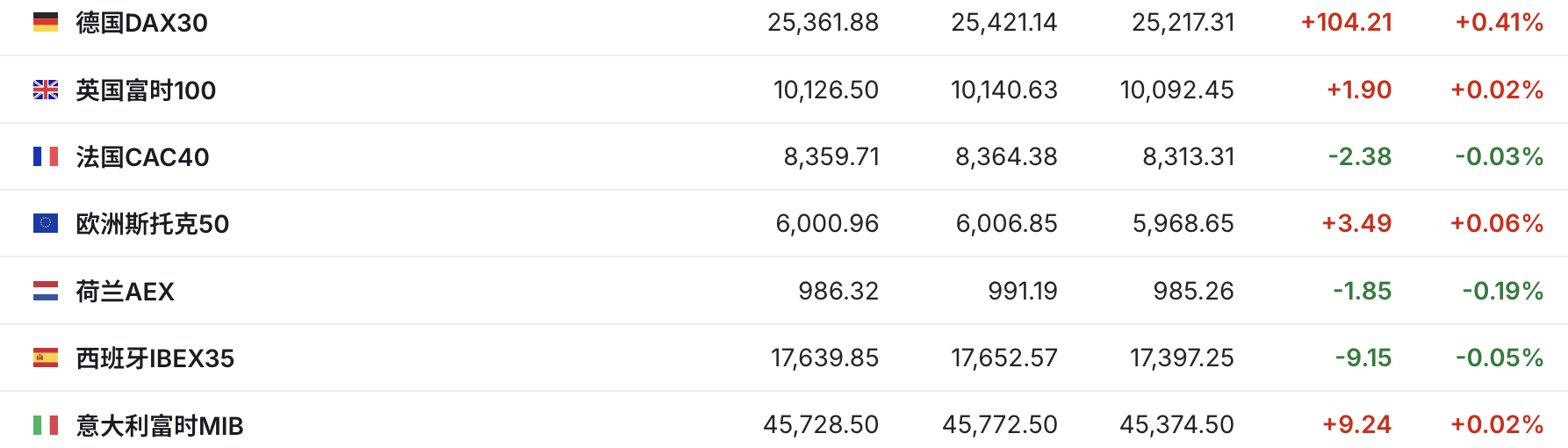Click the Spanish flag icon
This screenshot has width=1568, height=448.
click(46, 358)
